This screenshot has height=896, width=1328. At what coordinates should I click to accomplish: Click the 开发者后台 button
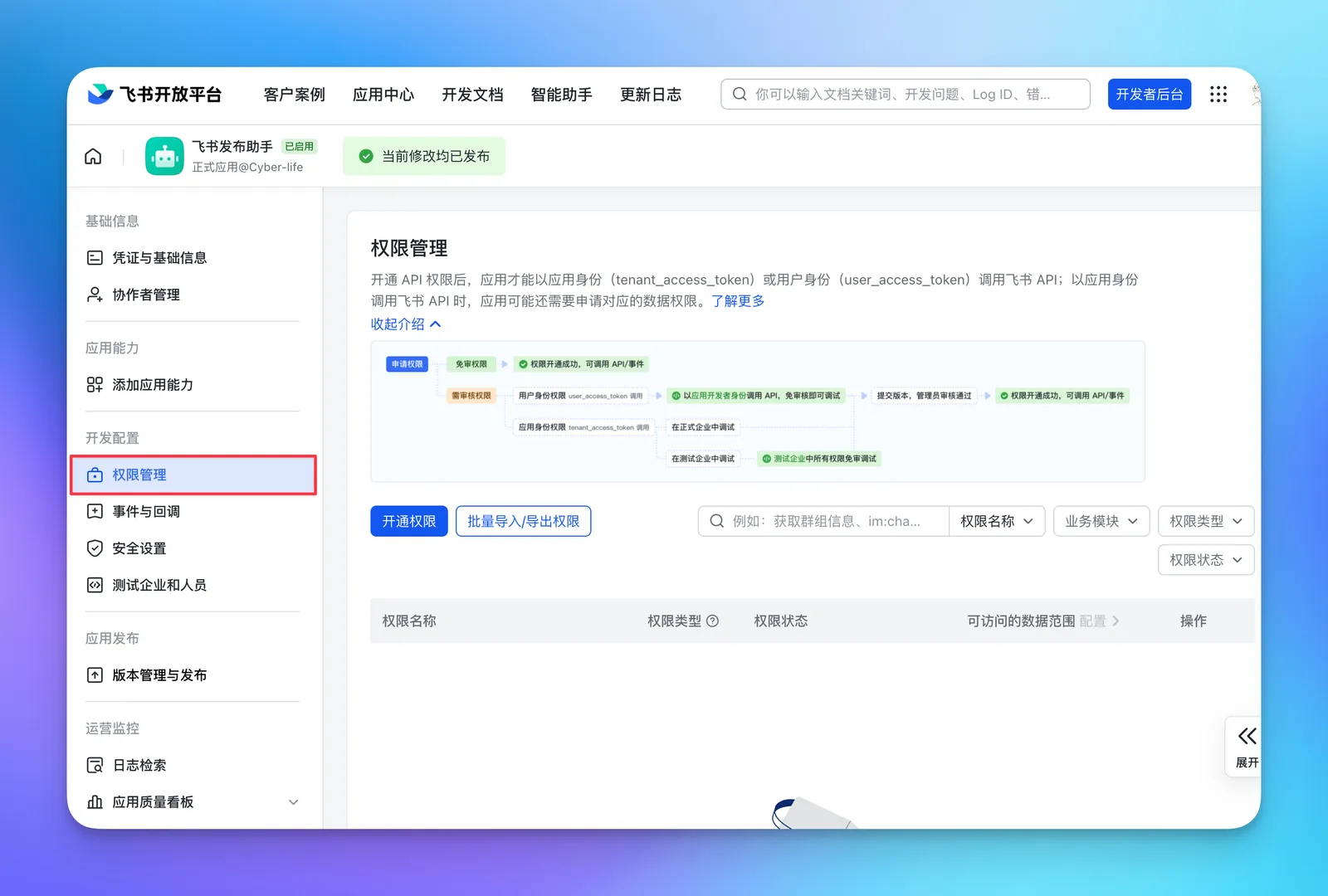1150,95
